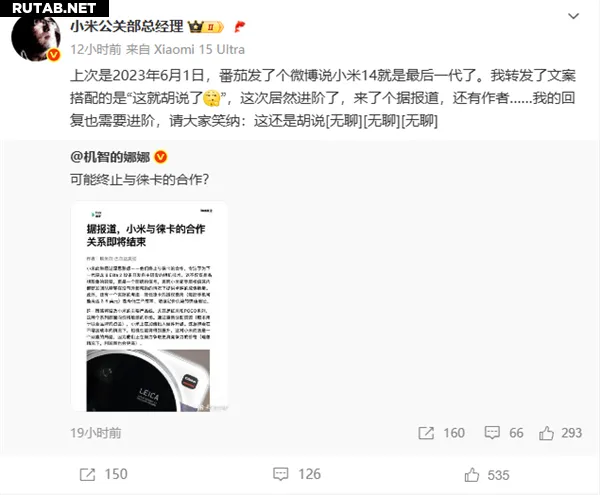Viewport: 600px width, 495px height.
Task: Open the Xiaomi 15 Ultra source link
Action: (x=199, y=49)
